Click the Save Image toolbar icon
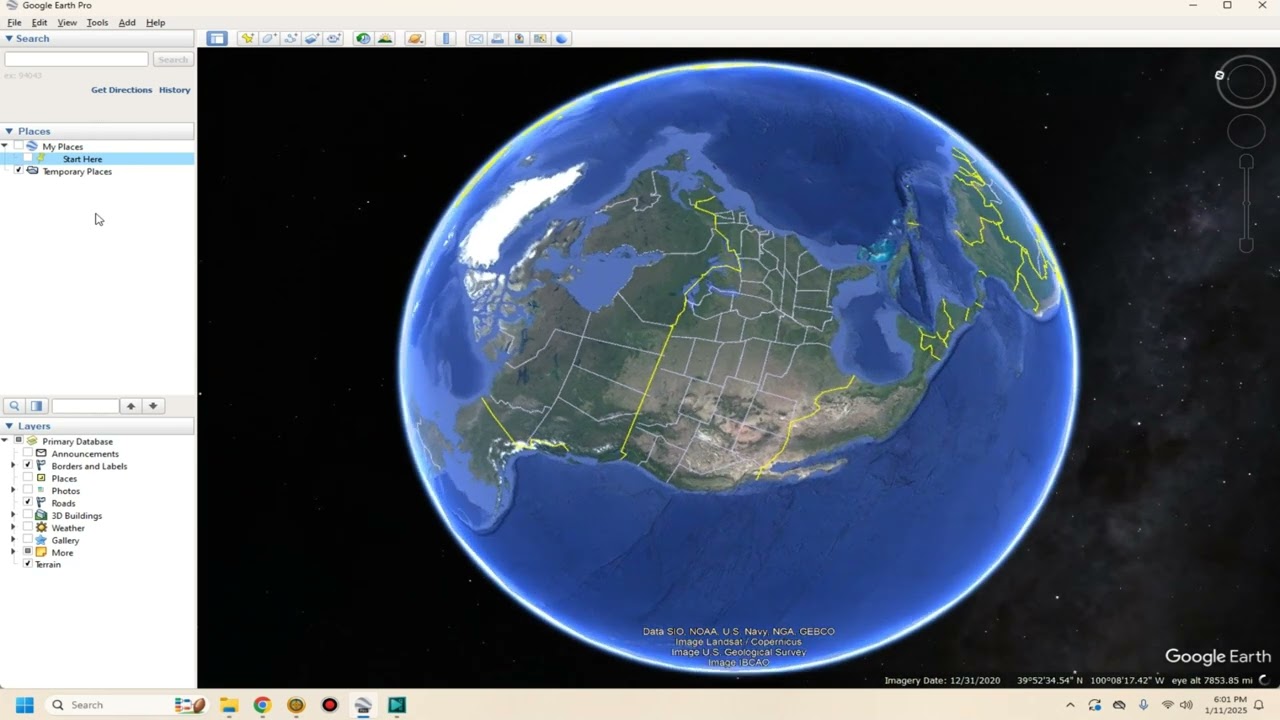The width and height of the screenshot is (1280, 720). coord(519,38)
